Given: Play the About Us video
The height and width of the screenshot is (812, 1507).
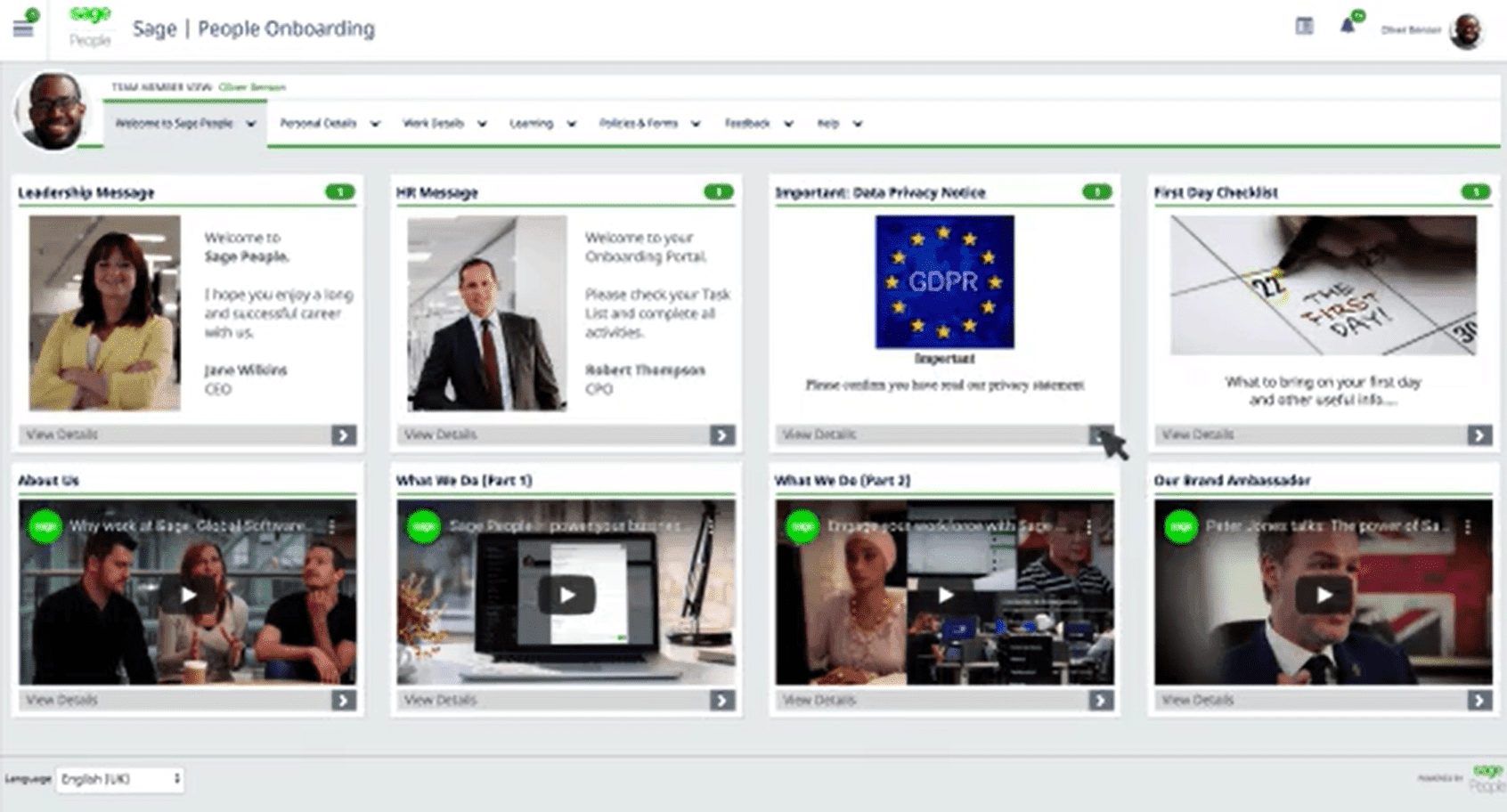Looking at the screenshot, I should [188, 595].
